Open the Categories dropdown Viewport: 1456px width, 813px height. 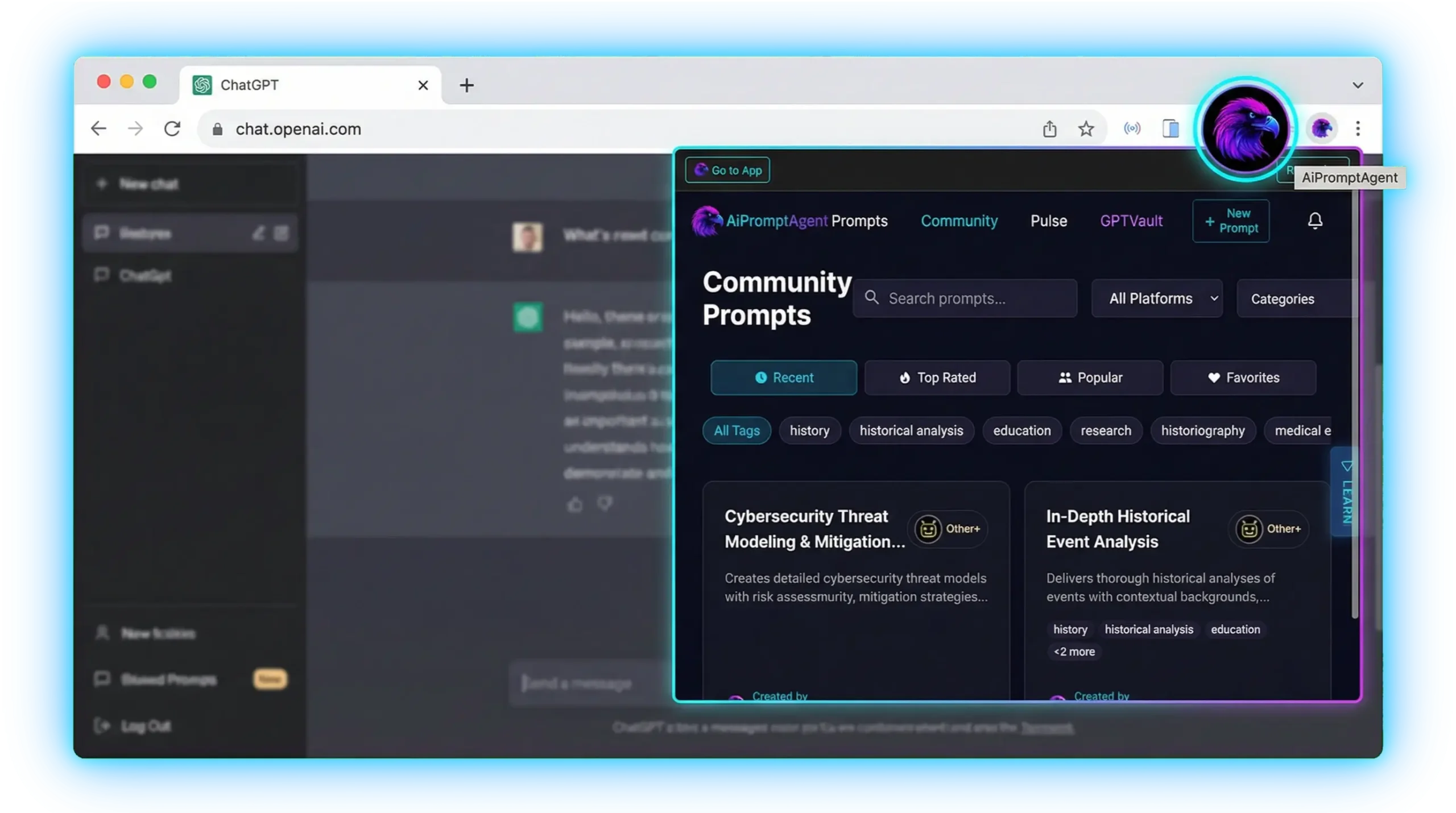(1296, 298)
